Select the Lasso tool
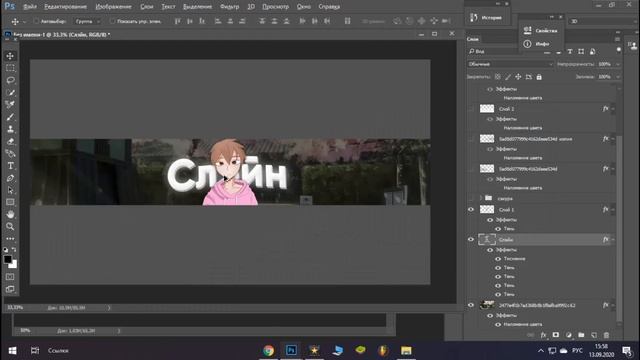The width and height of the screenshot is (640, 360). [x=10, y=80]
